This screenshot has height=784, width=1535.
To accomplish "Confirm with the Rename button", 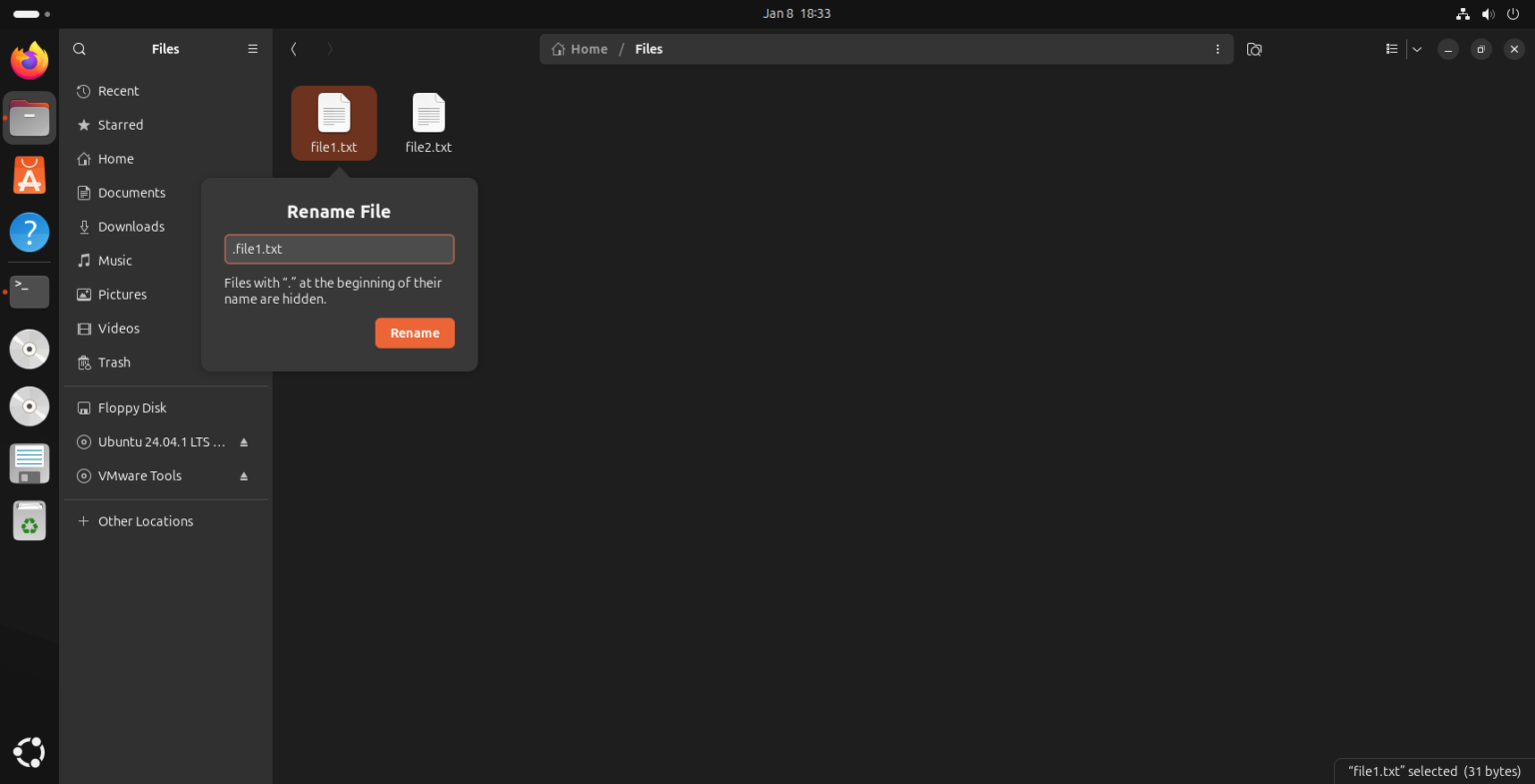I will coord(414,333).
